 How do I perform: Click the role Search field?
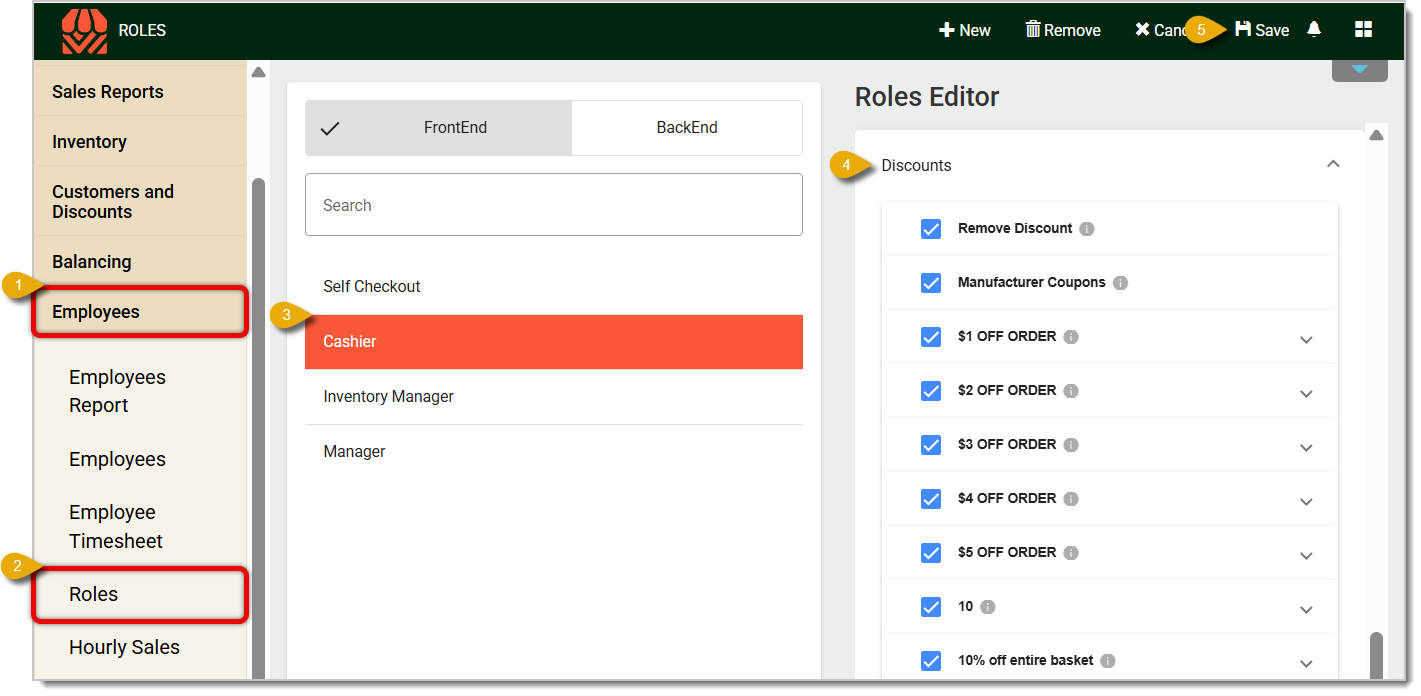pos(554,205)
